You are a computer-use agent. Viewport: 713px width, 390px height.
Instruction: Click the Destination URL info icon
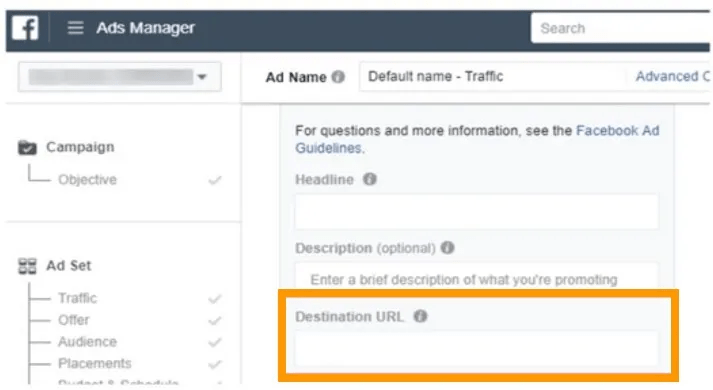click(420, 316)
